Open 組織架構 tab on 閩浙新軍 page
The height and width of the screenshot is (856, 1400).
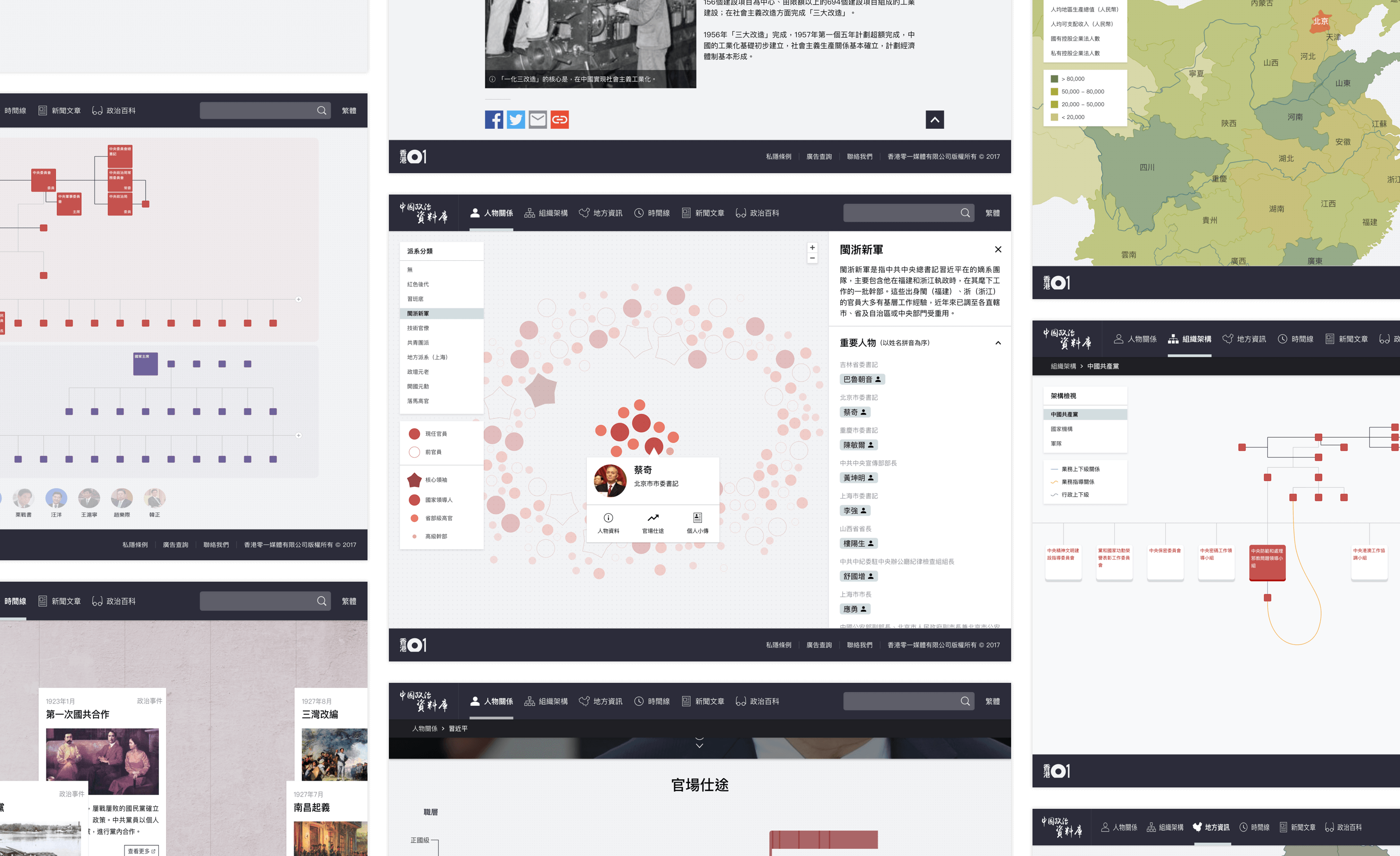tap(546, 213)
